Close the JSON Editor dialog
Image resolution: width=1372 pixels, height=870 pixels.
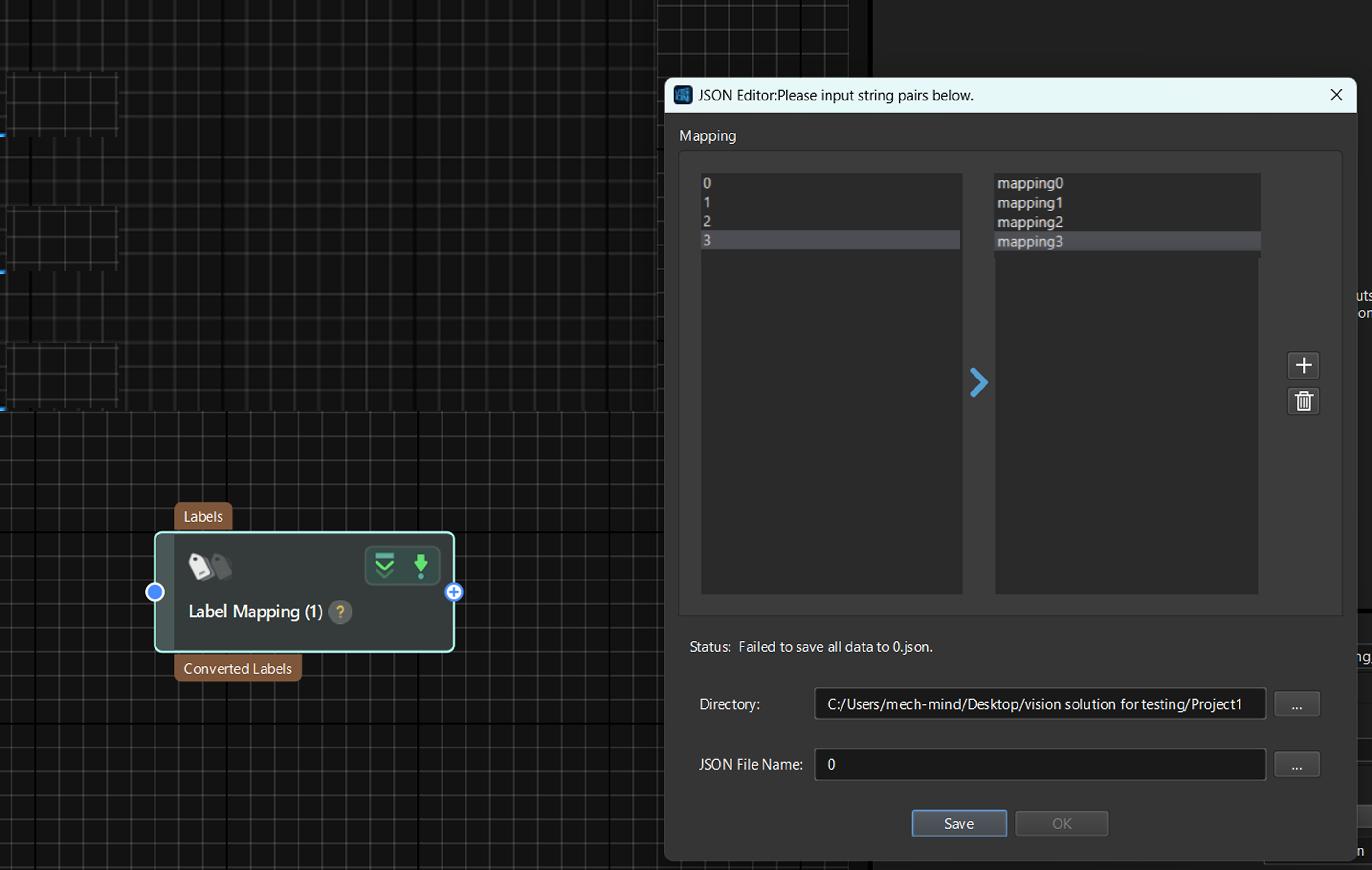[1336, 95]
